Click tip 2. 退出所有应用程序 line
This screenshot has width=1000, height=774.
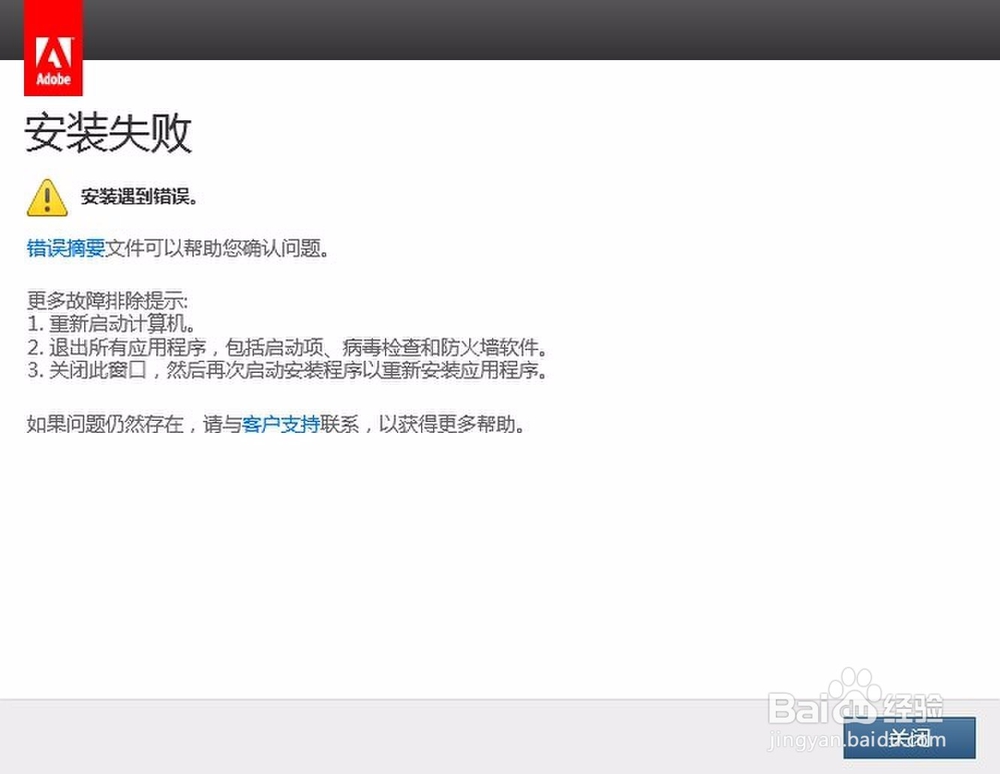tap(287, 347)
